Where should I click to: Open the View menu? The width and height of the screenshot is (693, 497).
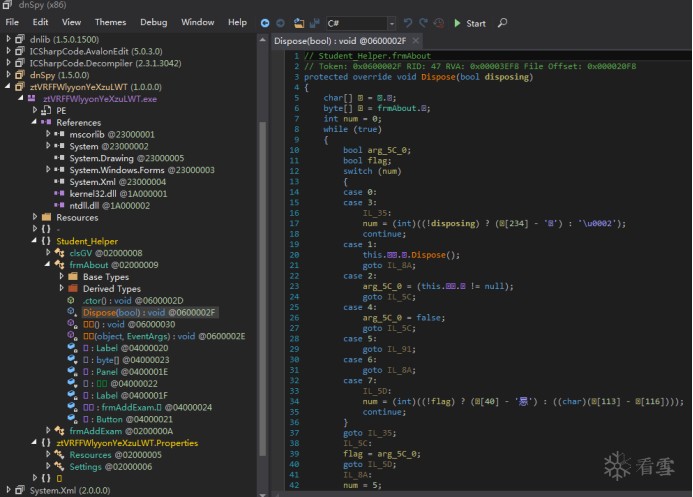point(71,22)
